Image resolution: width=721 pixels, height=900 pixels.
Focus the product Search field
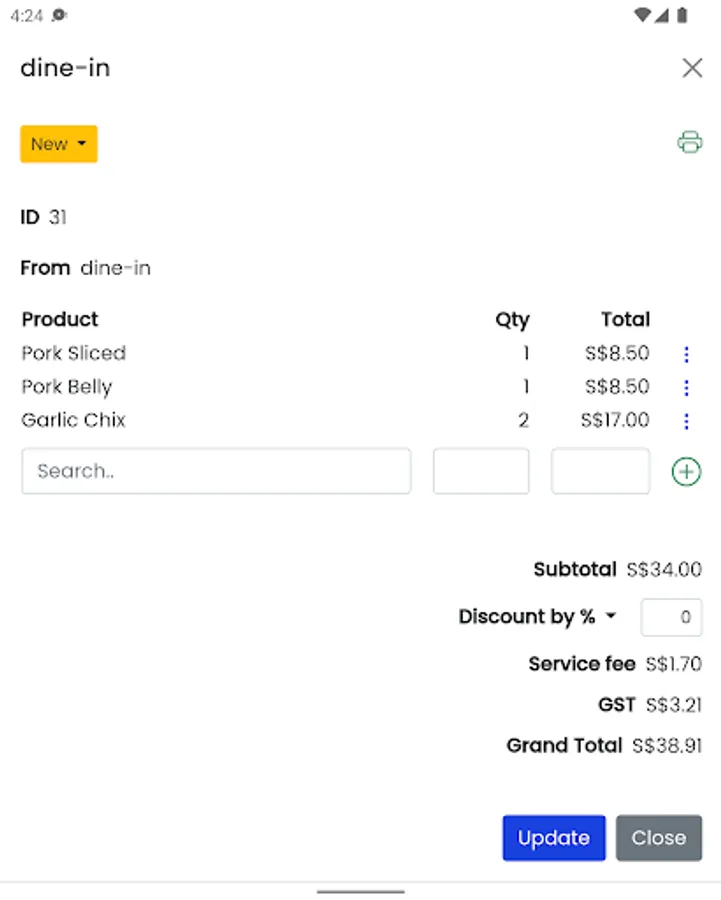coord(216,471)
